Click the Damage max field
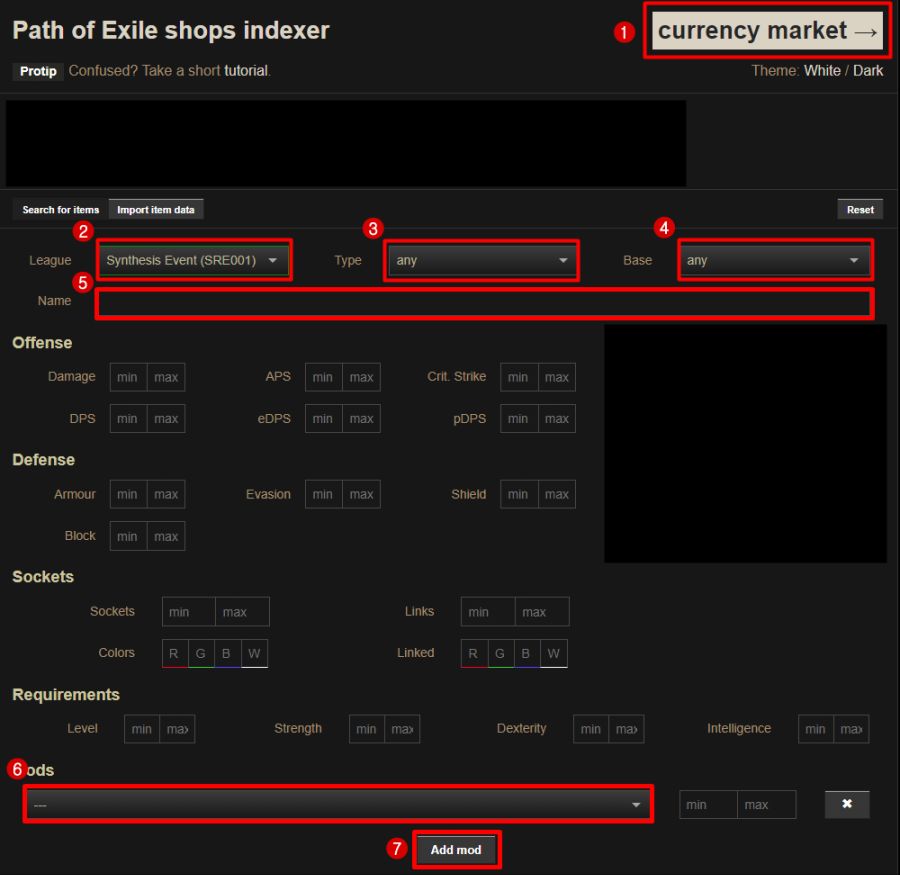This screenshot has height=875, width=900. [166, 377]
